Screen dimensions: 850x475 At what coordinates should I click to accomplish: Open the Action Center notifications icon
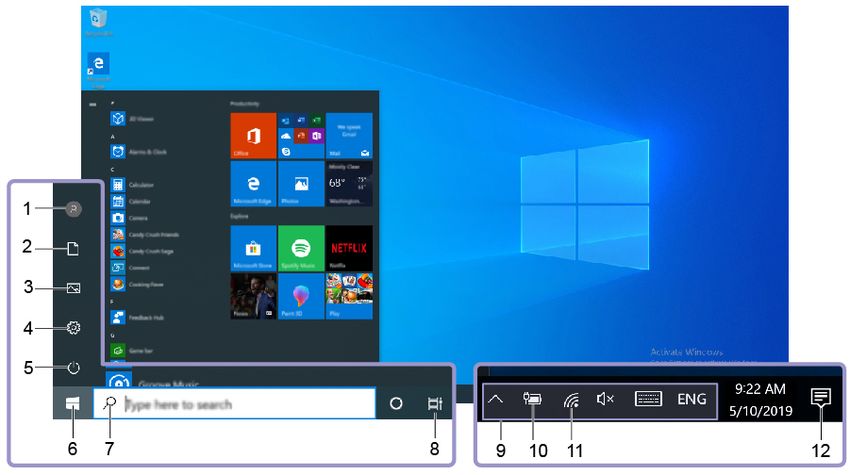coord(821,398)
